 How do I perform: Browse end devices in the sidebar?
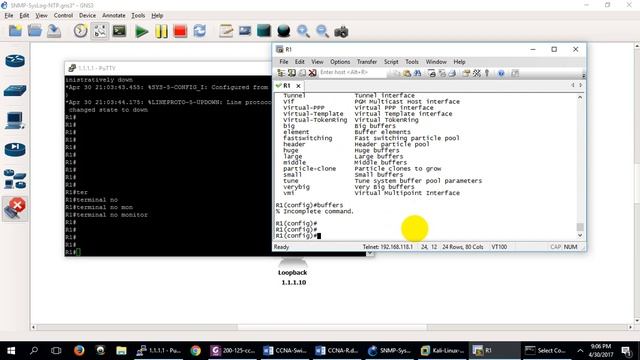click(15, 120)
